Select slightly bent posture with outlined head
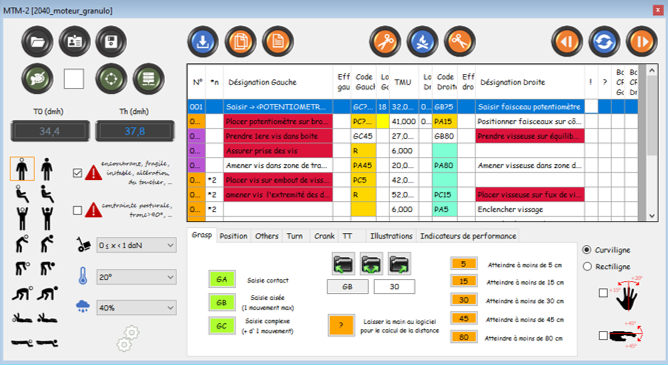 point(22,244)
